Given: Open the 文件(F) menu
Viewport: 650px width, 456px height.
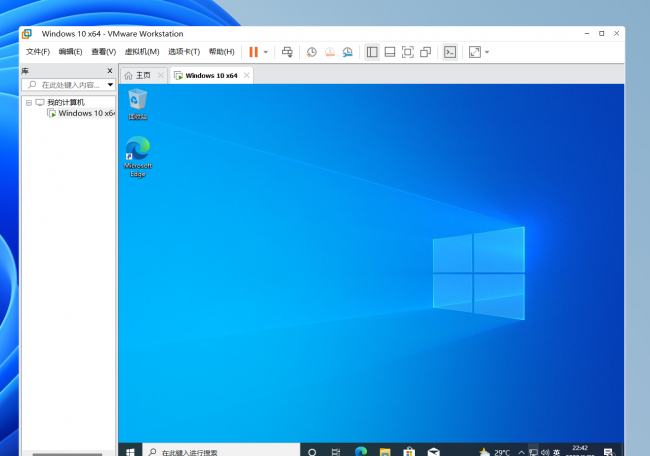Looking at the screenshot, I should click(x=38, y=52).
